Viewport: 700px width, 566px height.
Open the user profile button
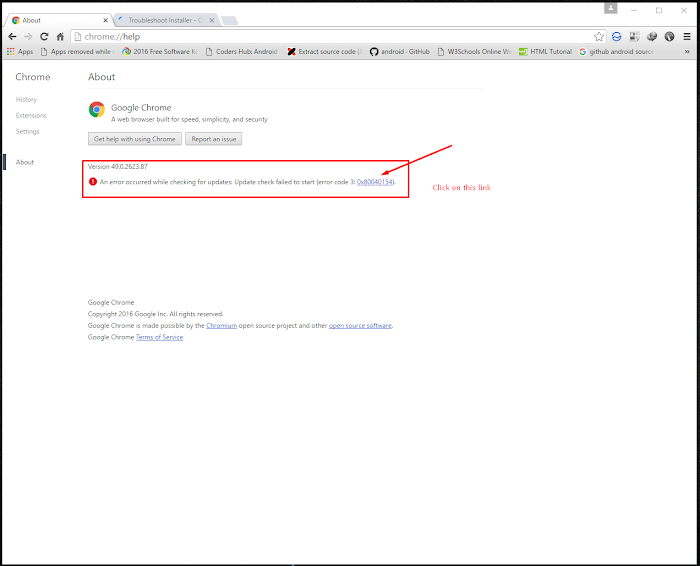tap(610, 8)
